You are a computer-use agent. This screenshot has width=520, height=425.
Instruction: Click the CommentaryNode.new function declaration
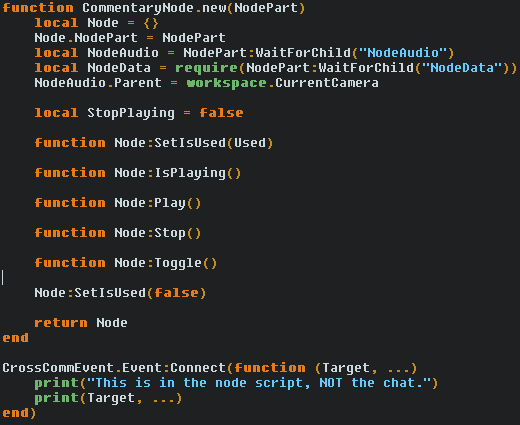[154, 8]
